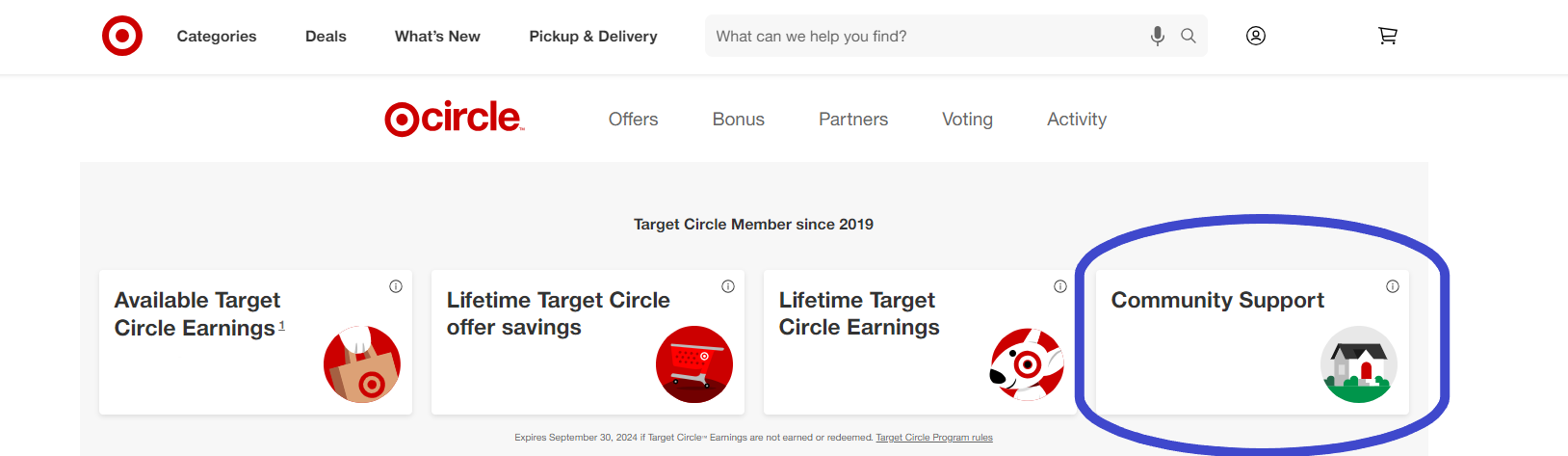Switch to the Offers tab
This screenshot has height=456, width=1568.
pyautogui.click(x=634, y=120)
